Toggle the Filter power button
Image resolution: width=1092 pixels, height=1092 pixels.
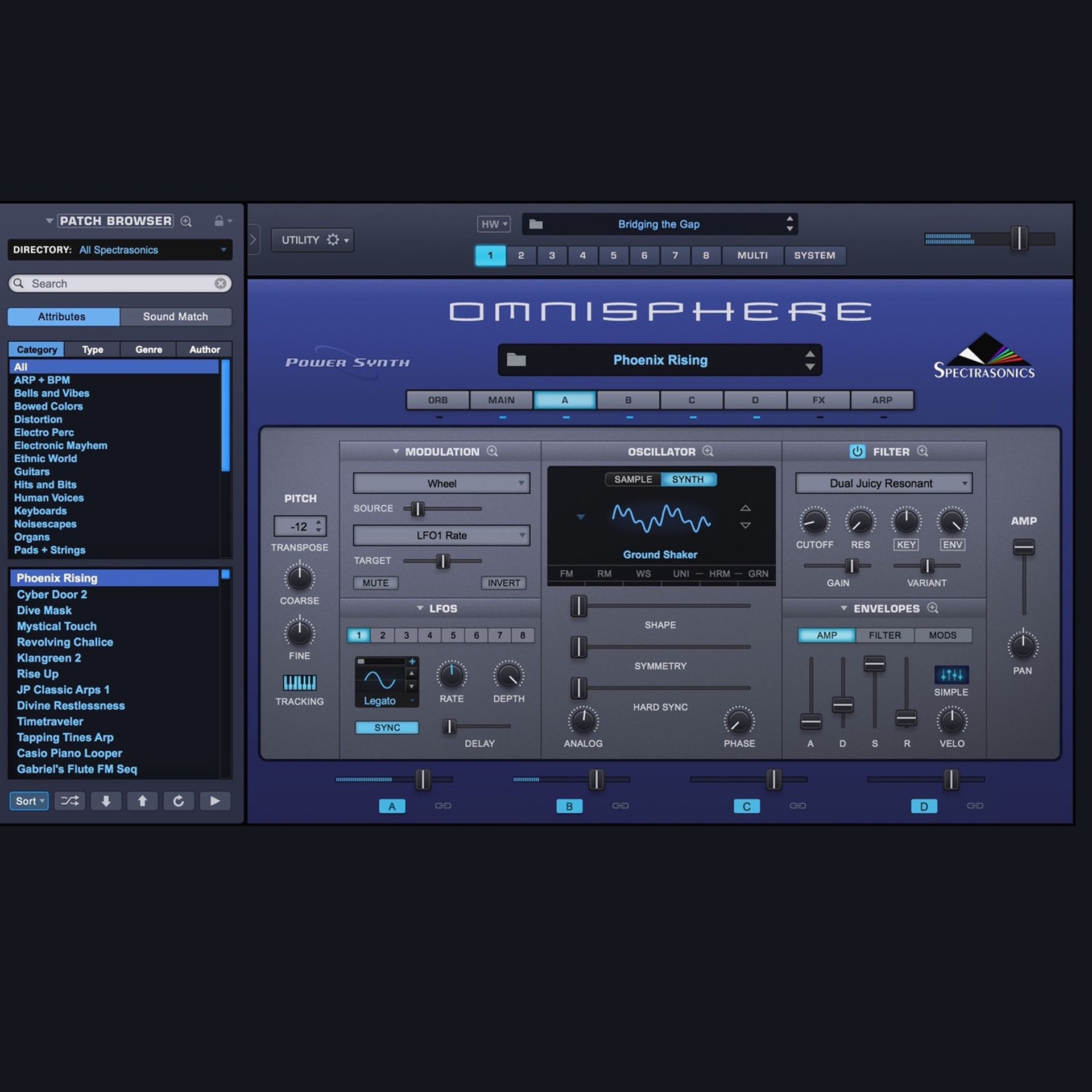click(x=857, y=452)
